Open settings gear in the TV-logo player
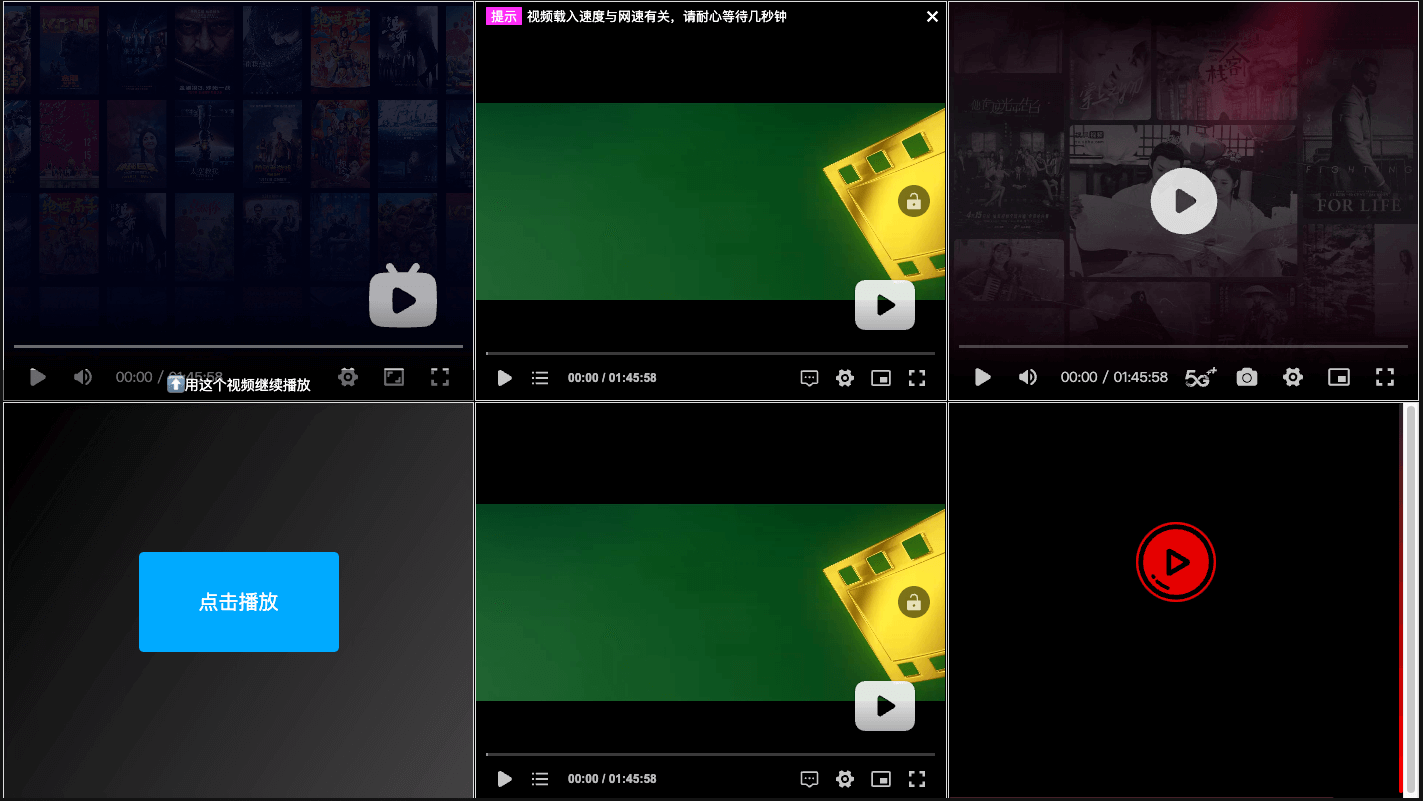 click(348, 377)
